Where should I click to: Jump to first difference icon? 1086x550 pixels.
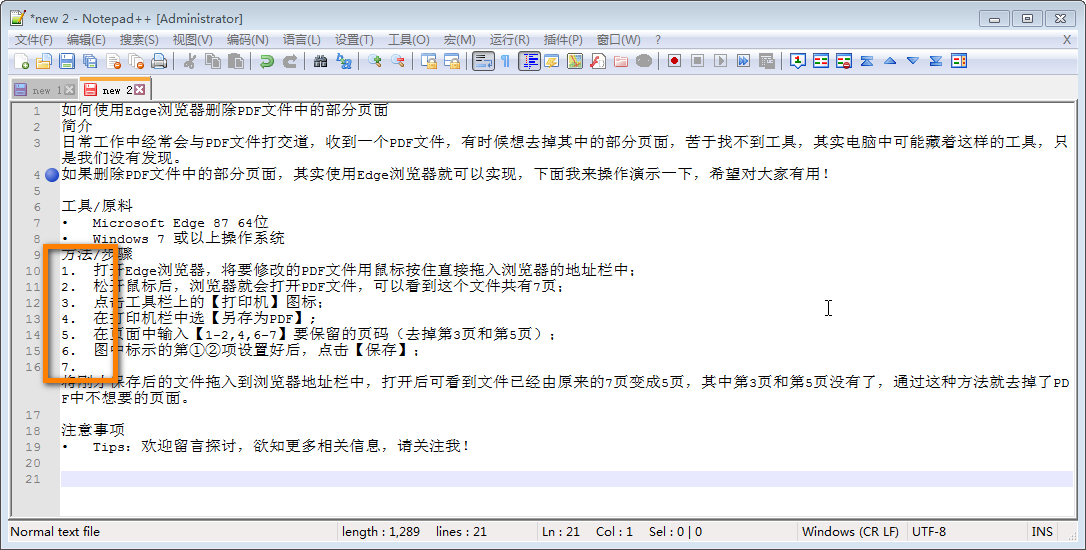point(866,61)
